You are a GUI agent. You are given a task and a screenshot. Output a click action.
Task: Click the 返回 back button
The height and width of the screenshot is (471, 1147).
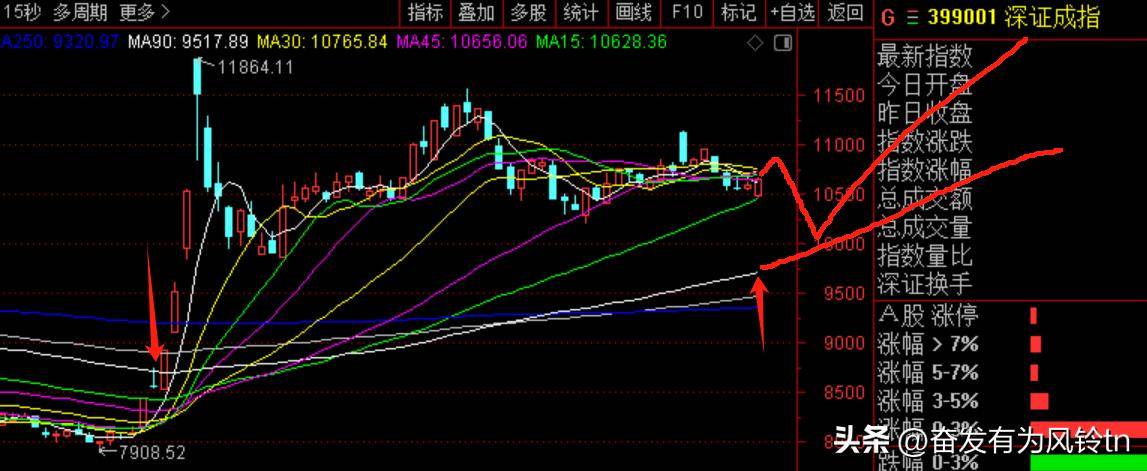[x=846, y=12]
